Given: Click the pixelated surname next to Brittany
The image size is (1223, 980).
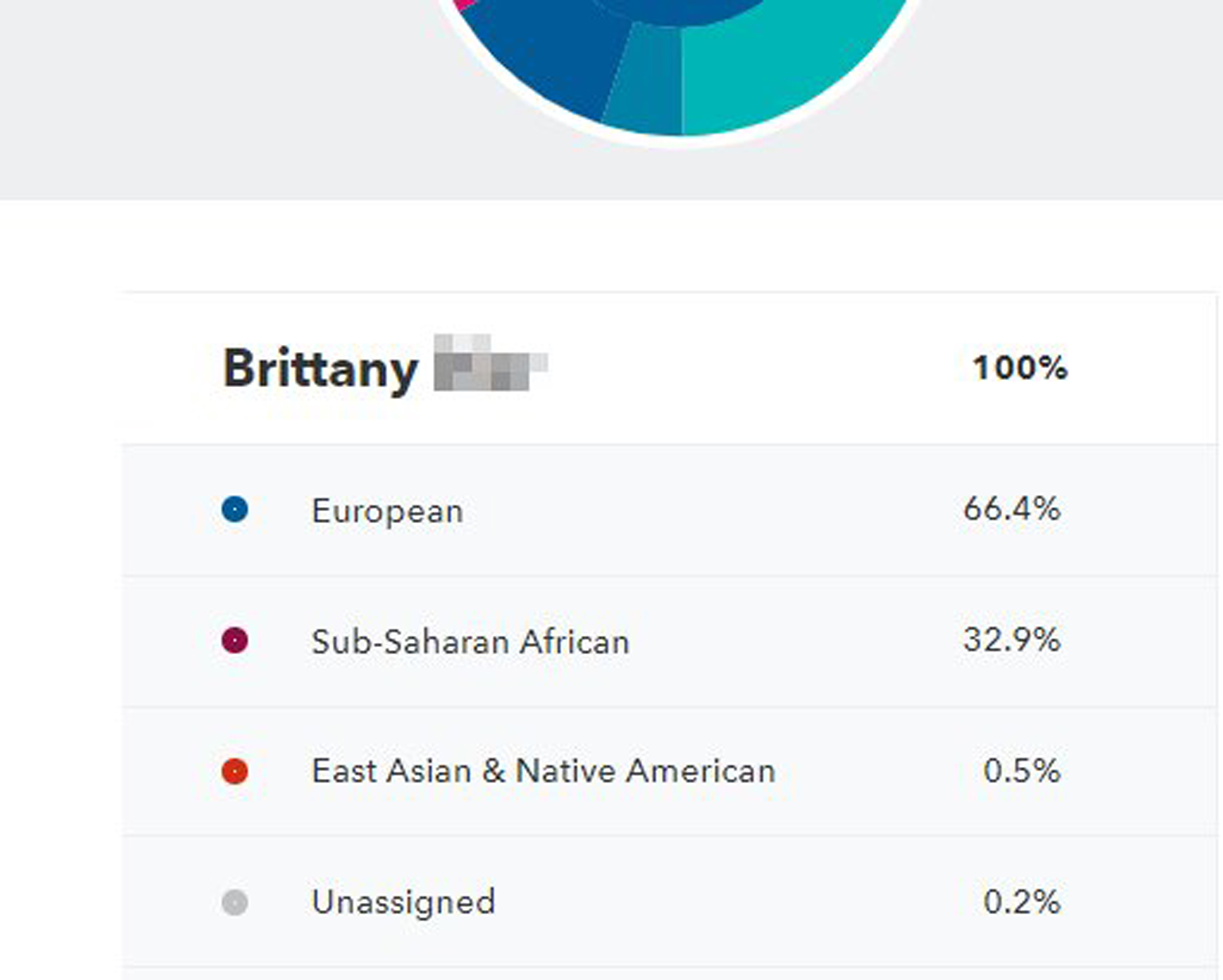Looking at the screenshot, I should tap(490, 362).
